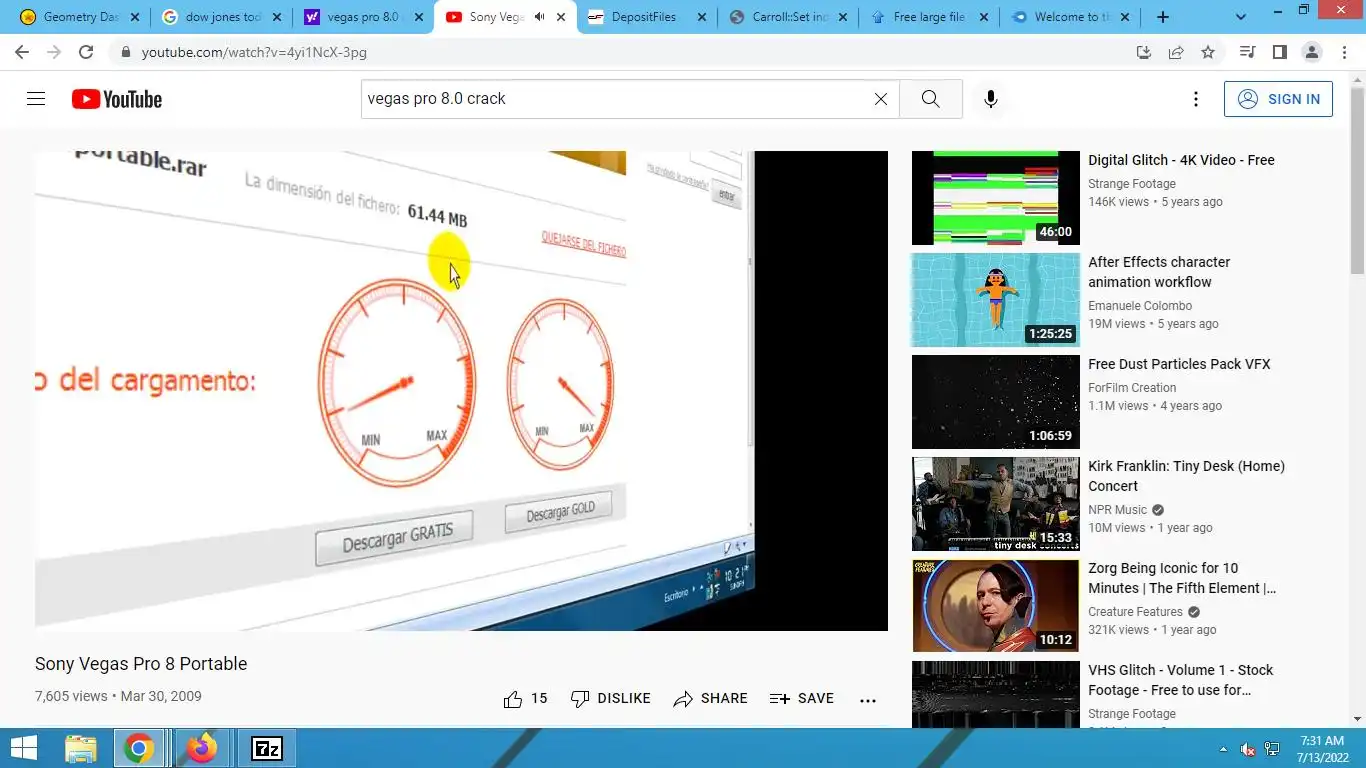Click the SIGN IN button
Screen dimensions: 1366x768
tap(1278, 99)
